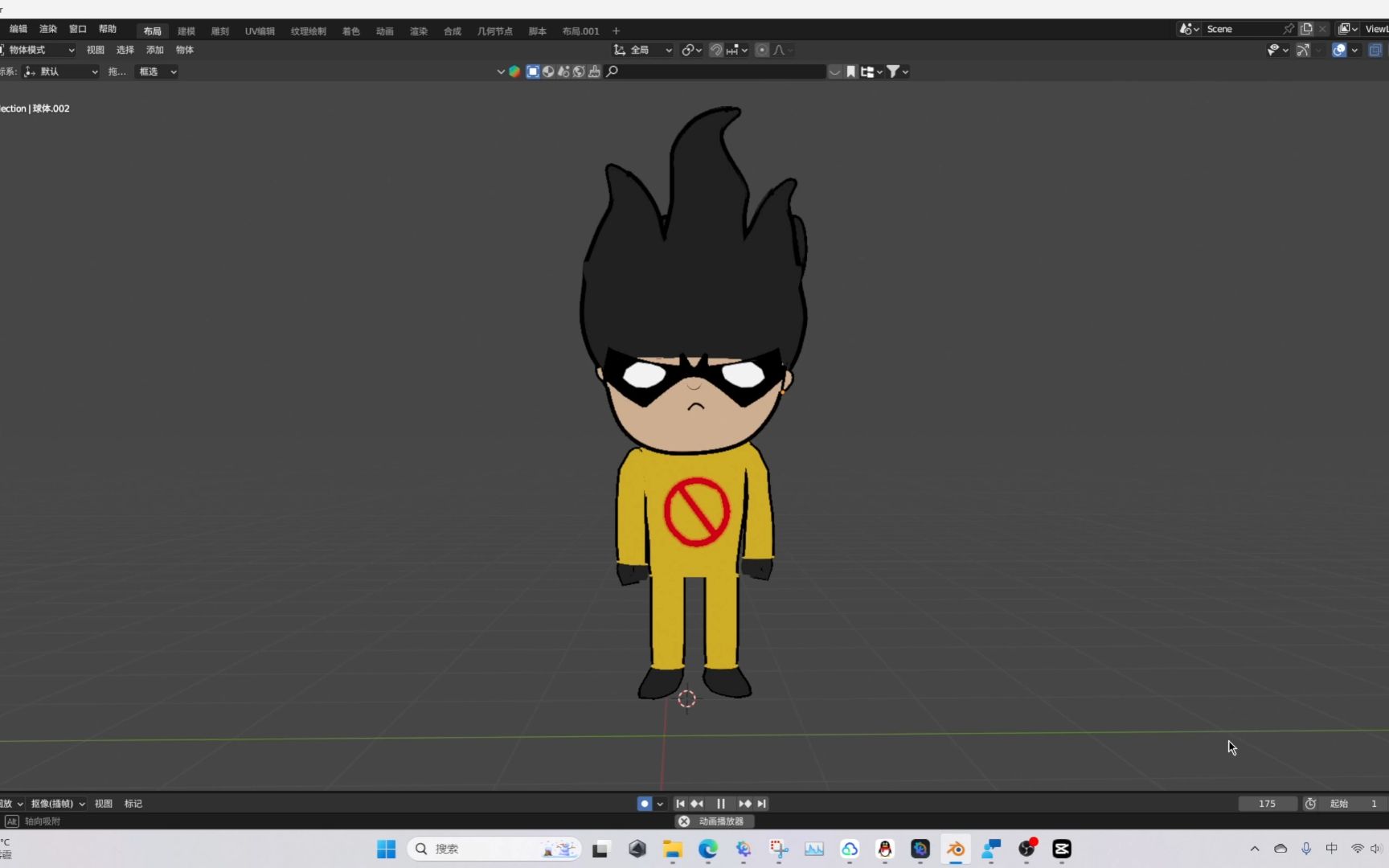Switch to the 纹理绘制 workspace tab
The height and width of the screenshot is (868, 1389).
(x=309, y=31)
